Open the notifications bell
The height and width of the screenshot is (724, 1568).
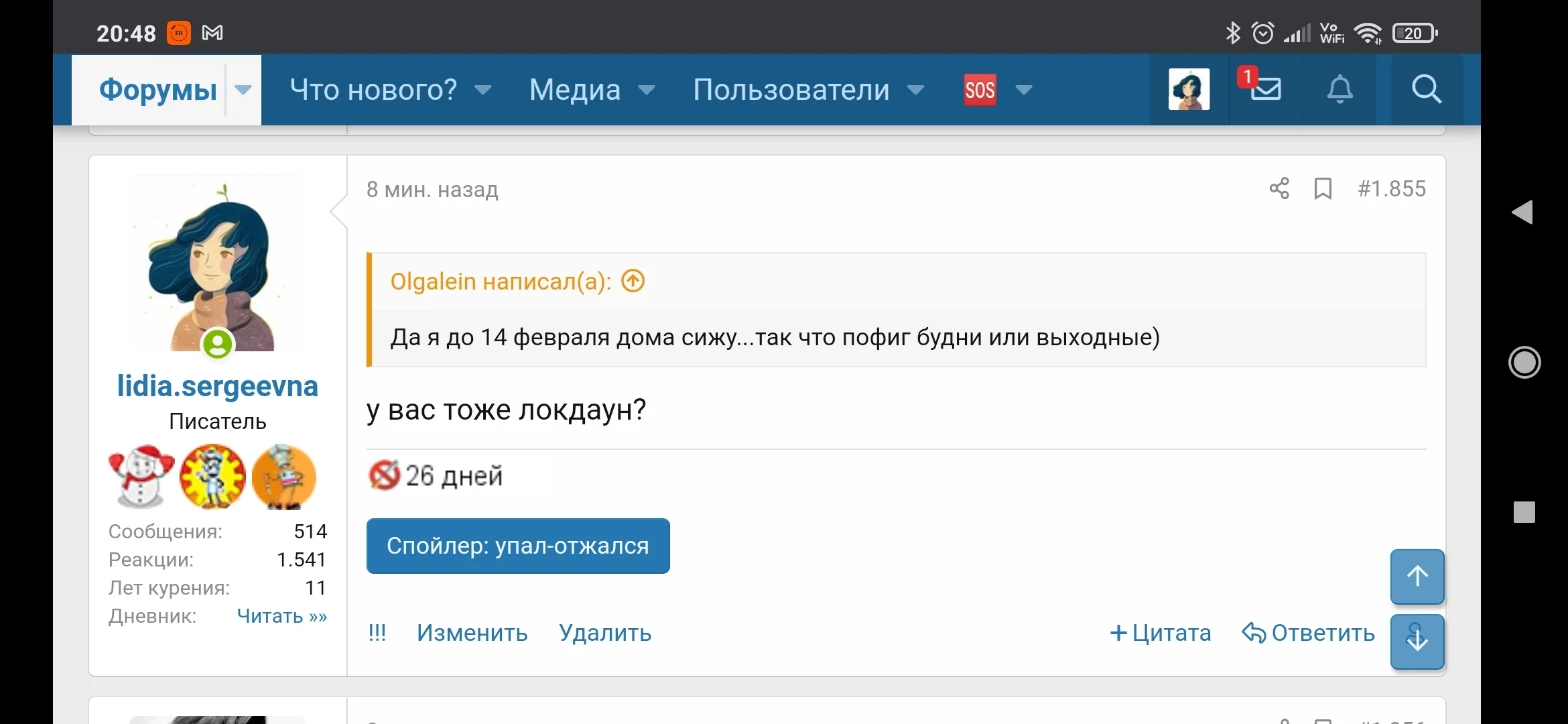pos(1340,89)
